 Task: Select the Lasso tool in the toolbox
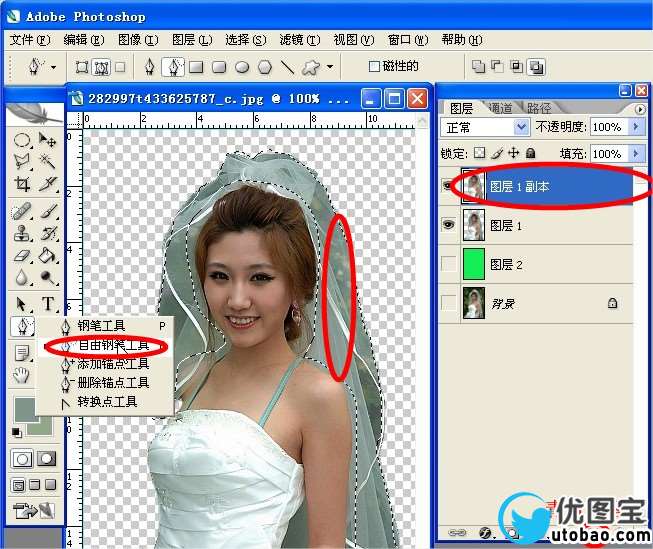(x=22, y=161)
